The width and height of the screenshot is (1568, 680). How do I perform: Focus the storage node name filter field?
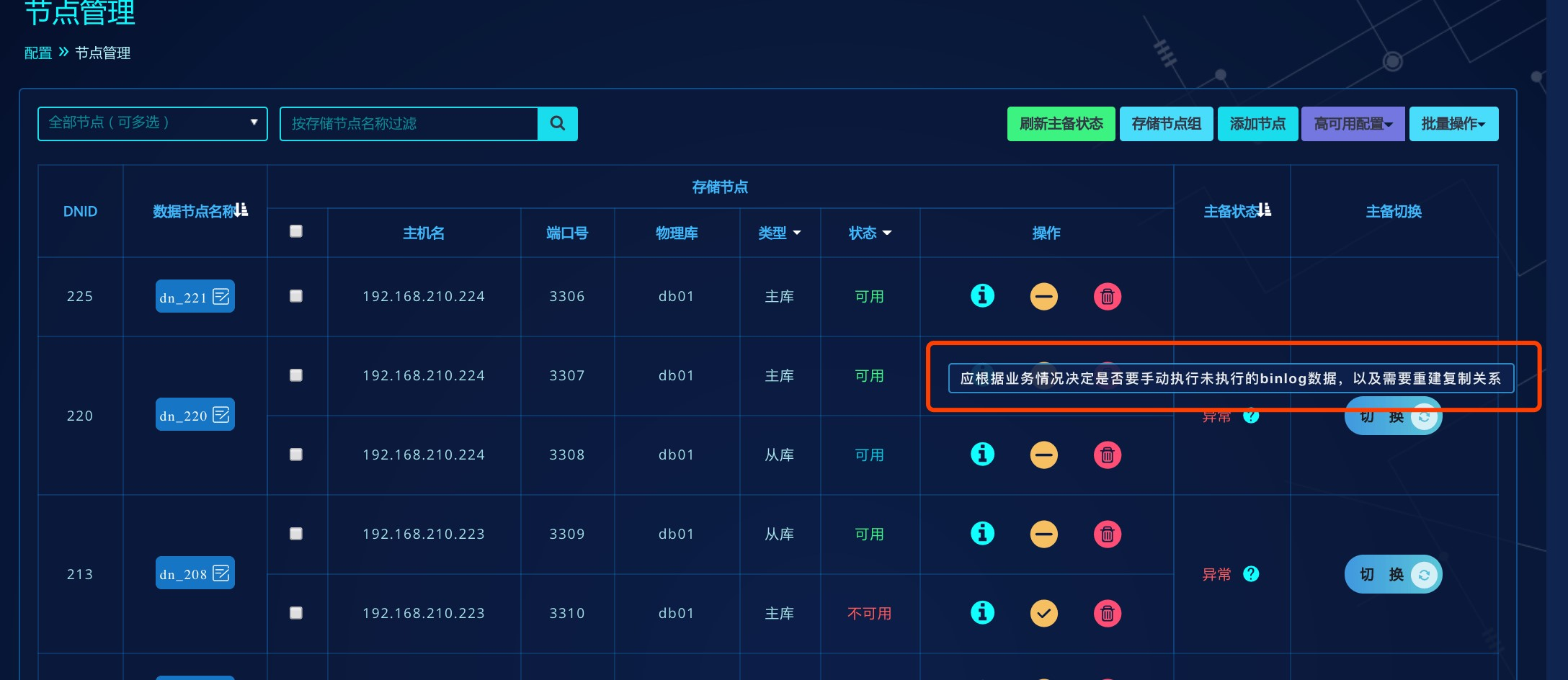409,123
